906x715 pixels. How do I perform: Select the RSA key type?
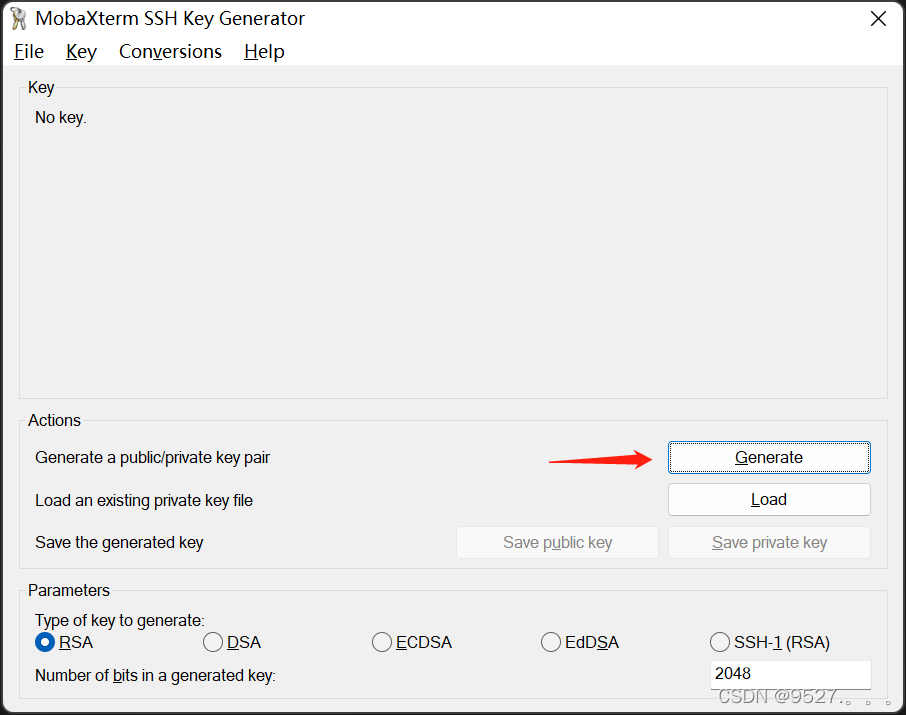tap(44, 642)
